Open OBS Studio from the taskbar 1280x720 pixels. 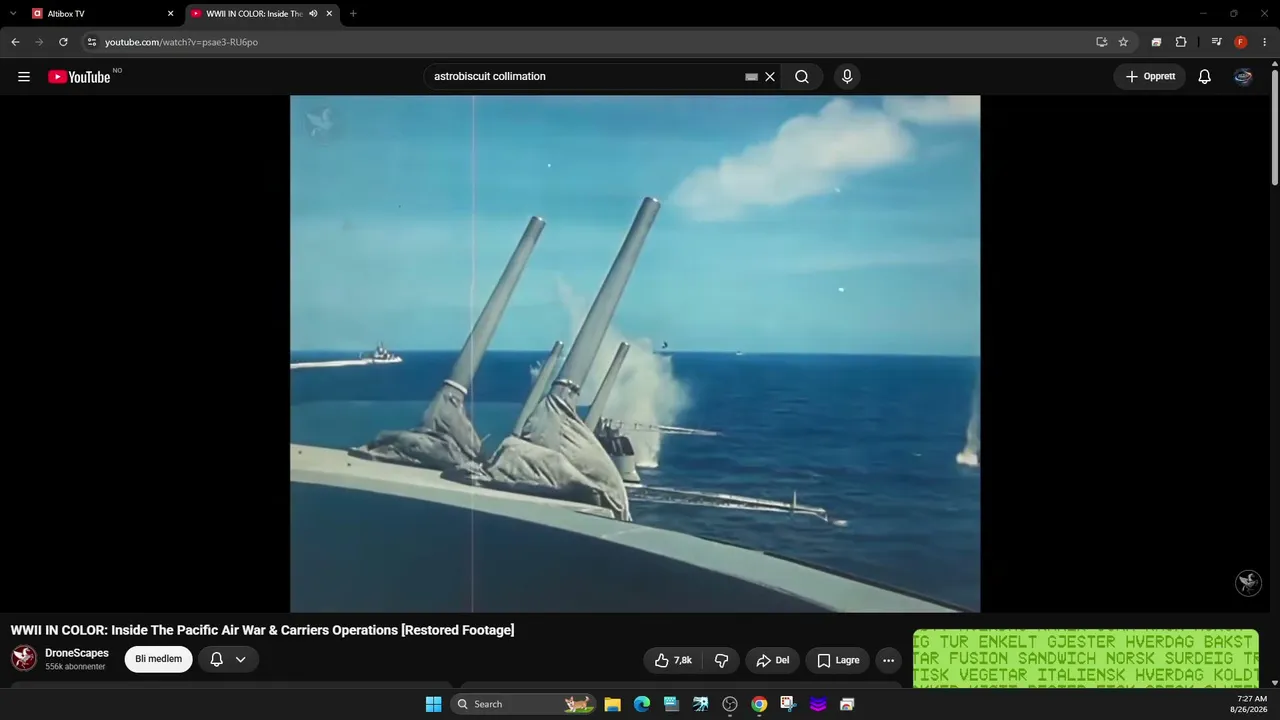pos(730,704)
